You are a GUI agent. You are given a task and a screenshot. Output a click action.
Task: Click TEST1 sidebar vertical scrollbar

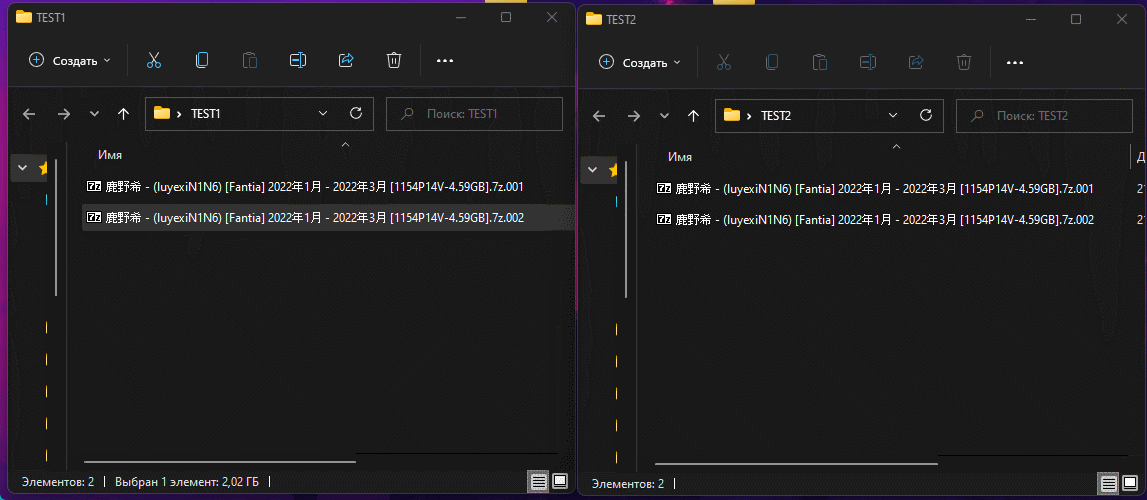click(x=56, y=227)
